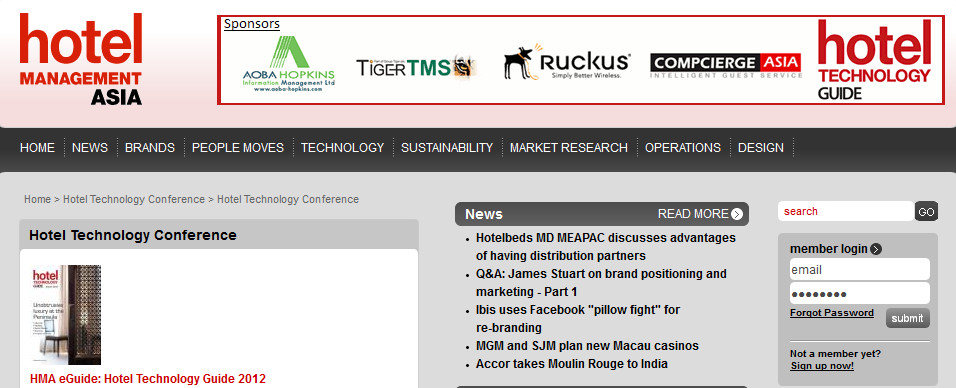Follow the Forgot Password link
The height and width of the screenshot is (388, 956).
pyautogui.click(x=832, y=313)
